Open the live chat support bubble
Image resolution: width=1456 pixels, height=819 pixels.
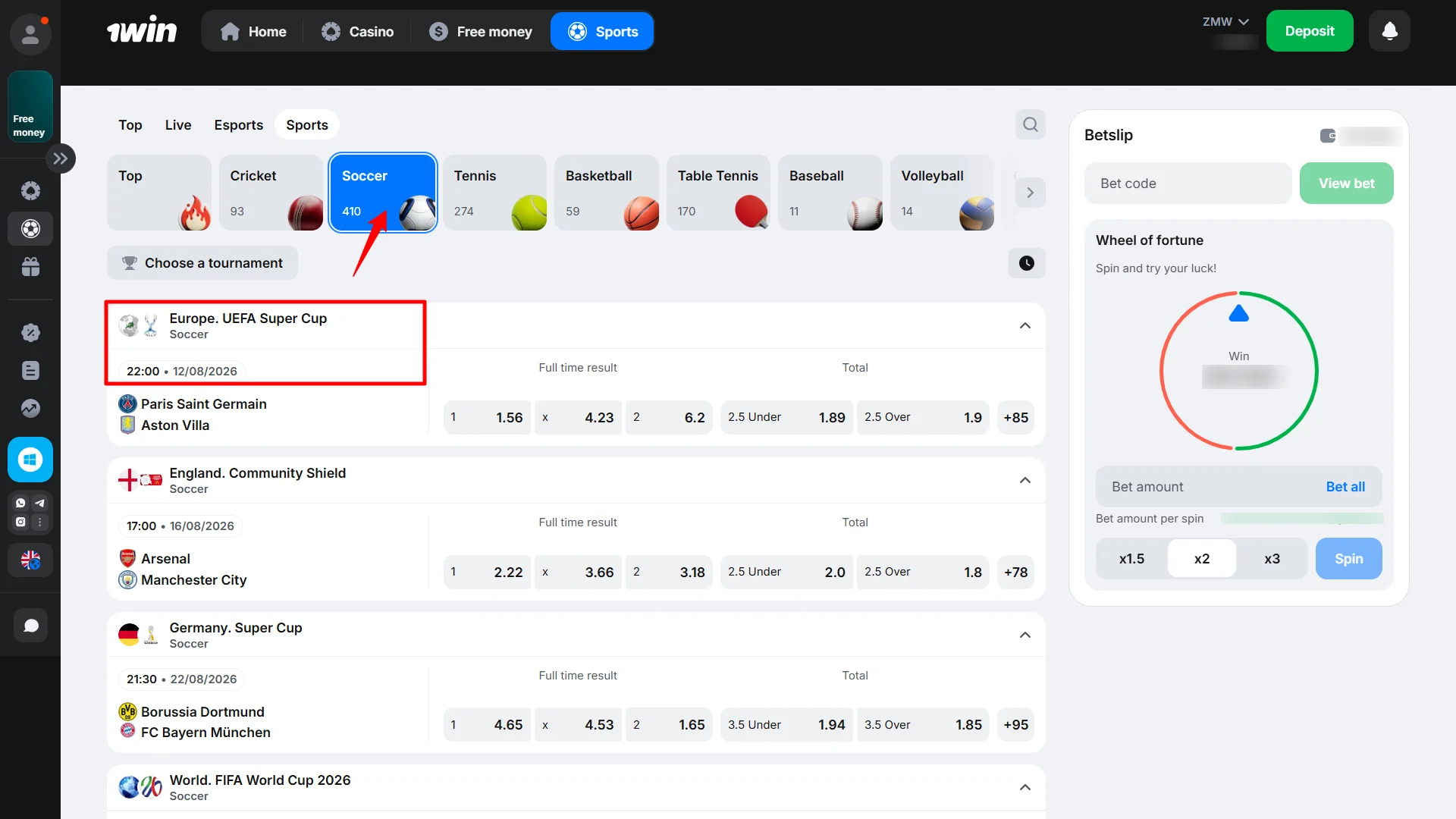click(x=30, y=626)
